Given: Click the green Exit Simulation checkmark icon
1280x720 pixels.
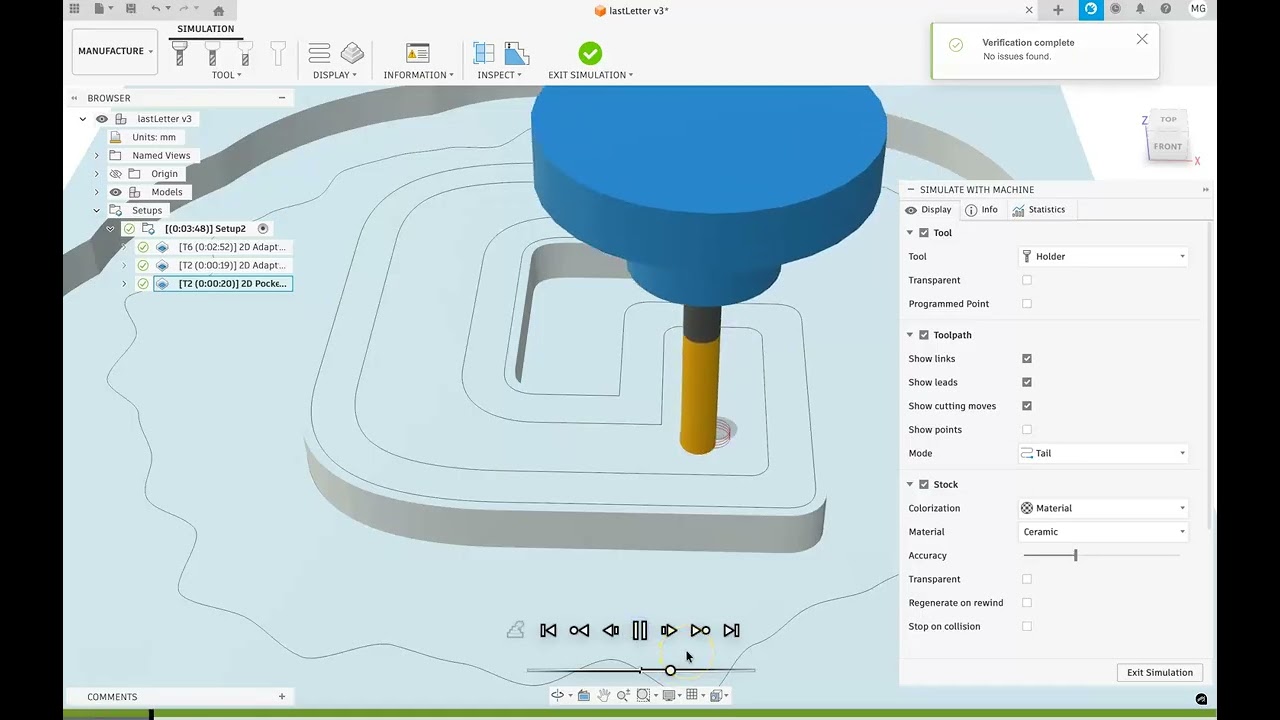Looking at the screenshot, I should pos(590,53).
